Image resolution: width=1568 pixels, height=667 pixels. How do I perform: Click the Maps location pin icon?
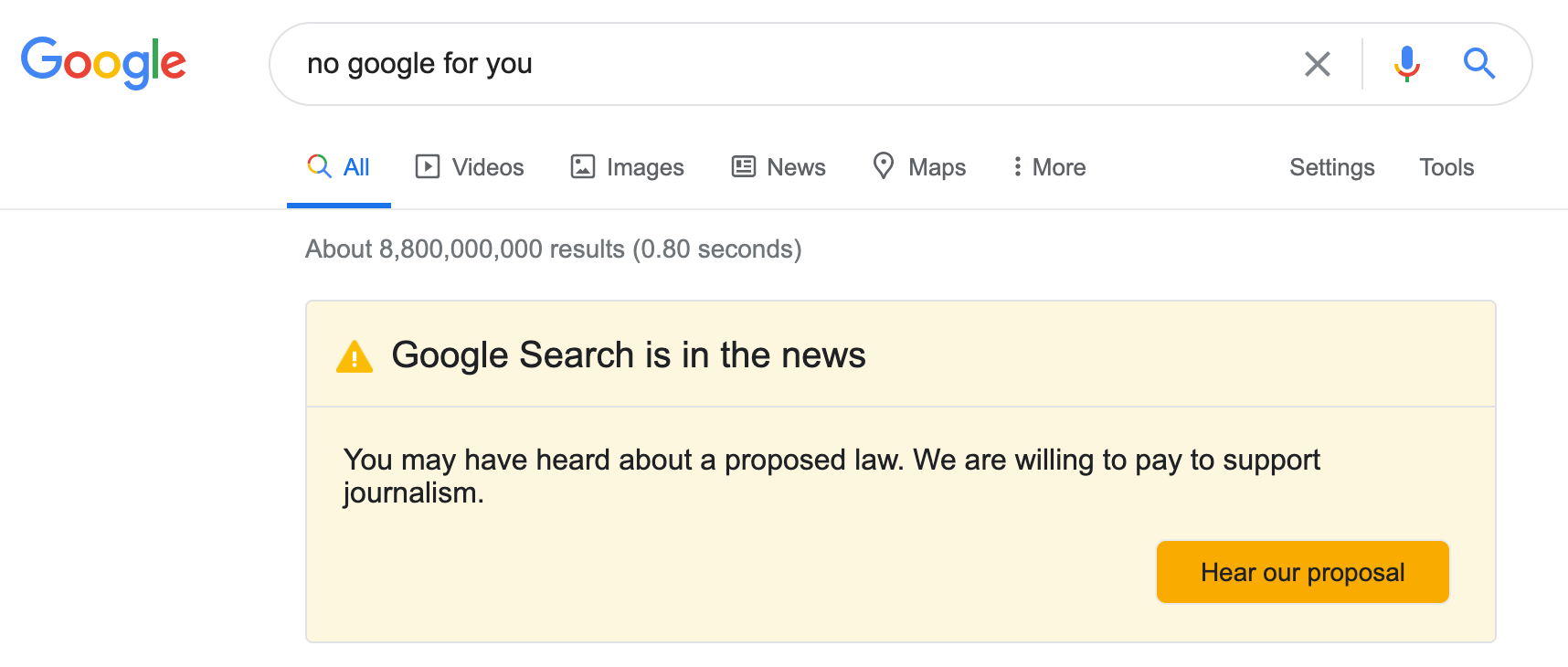pos(883,166)
